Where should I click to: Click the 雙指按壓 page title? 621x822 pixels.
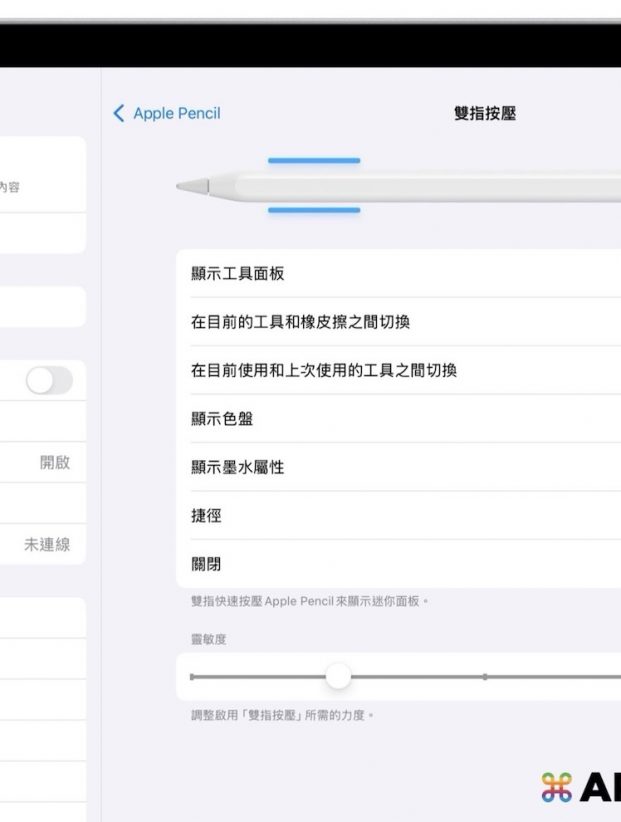point(484,114)
